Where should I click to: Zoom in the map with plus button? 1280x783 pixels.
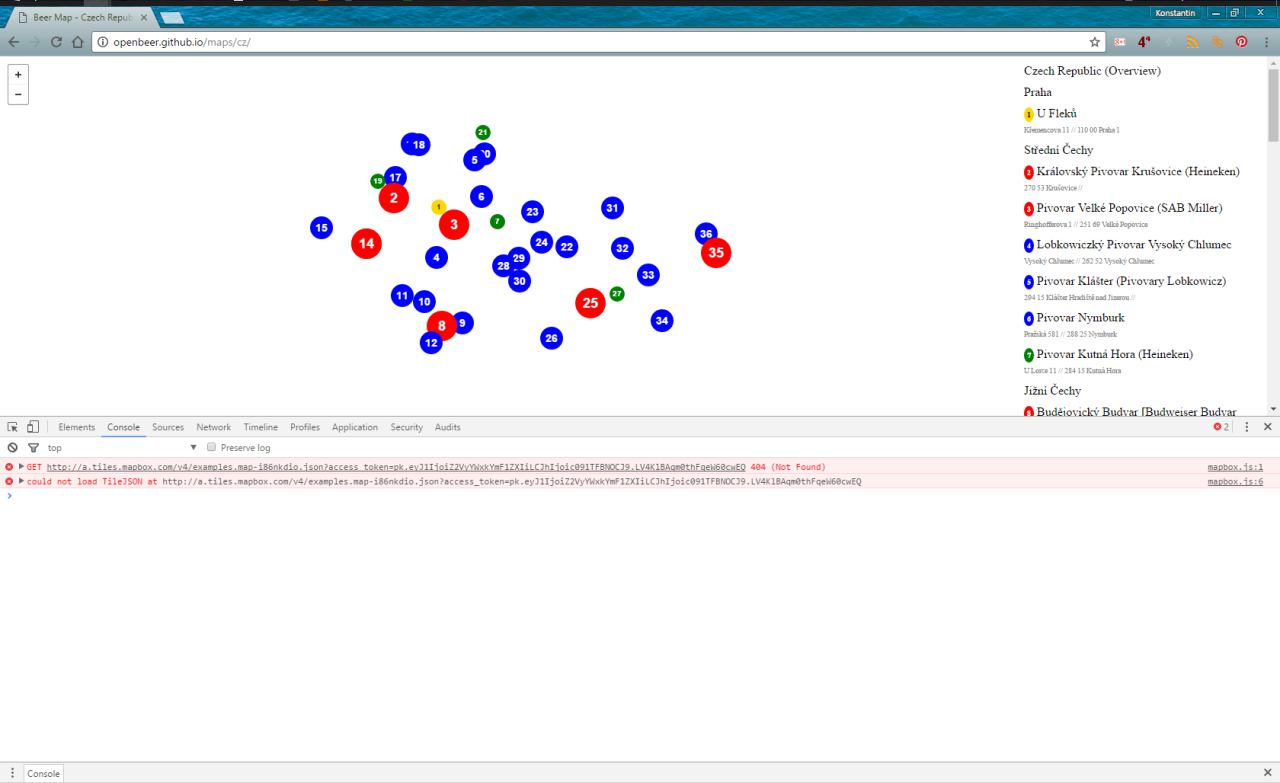tap(18, 74)
